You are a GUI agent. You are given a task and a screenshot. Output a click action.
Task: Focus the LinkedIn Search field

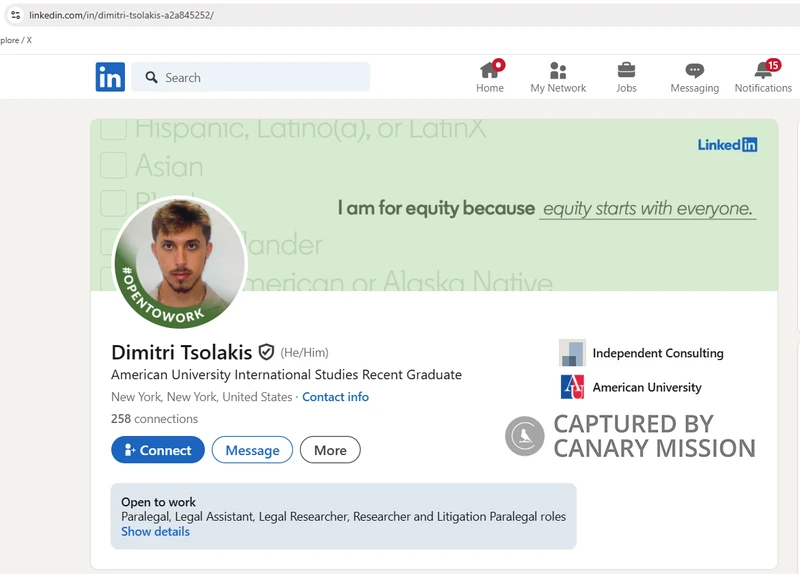pyautogui.click(x=251, y=77)
